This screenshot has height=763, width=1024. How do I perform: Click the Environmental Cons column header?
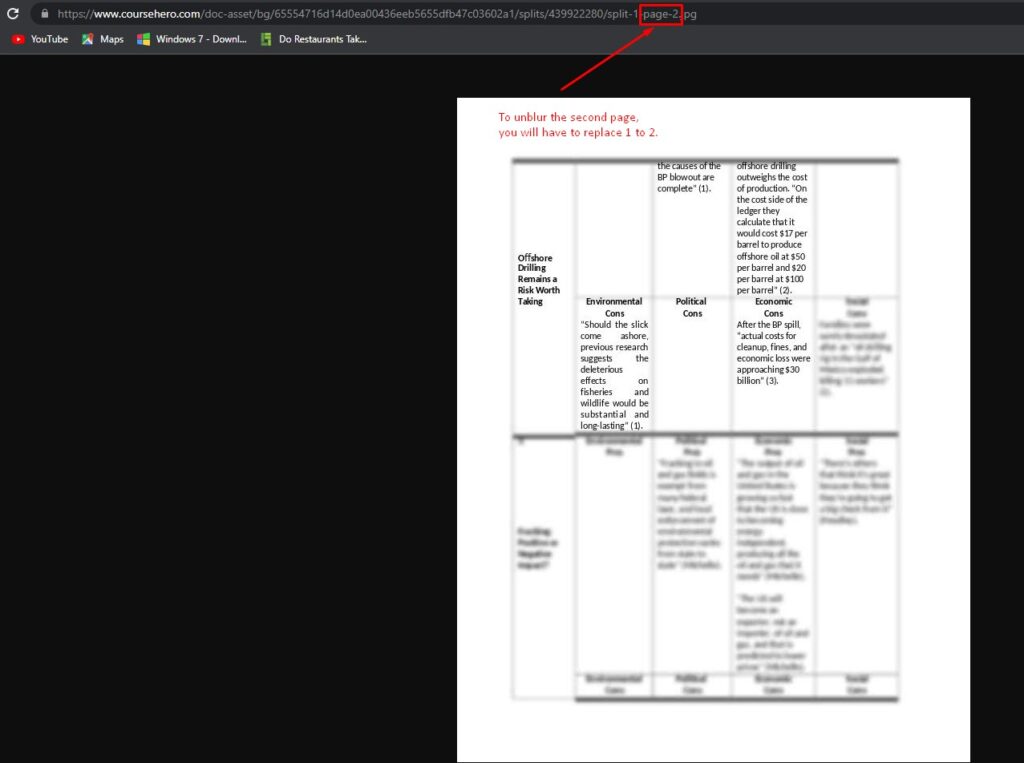(614, 307)
